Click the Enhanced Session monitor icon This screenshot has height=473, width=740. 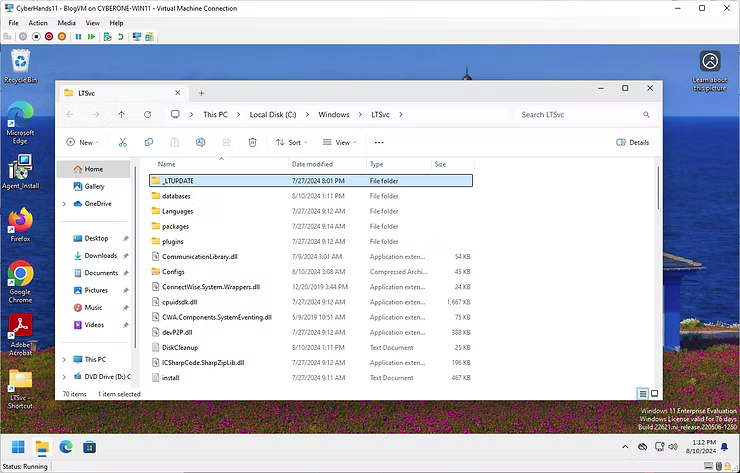point(137,36)
